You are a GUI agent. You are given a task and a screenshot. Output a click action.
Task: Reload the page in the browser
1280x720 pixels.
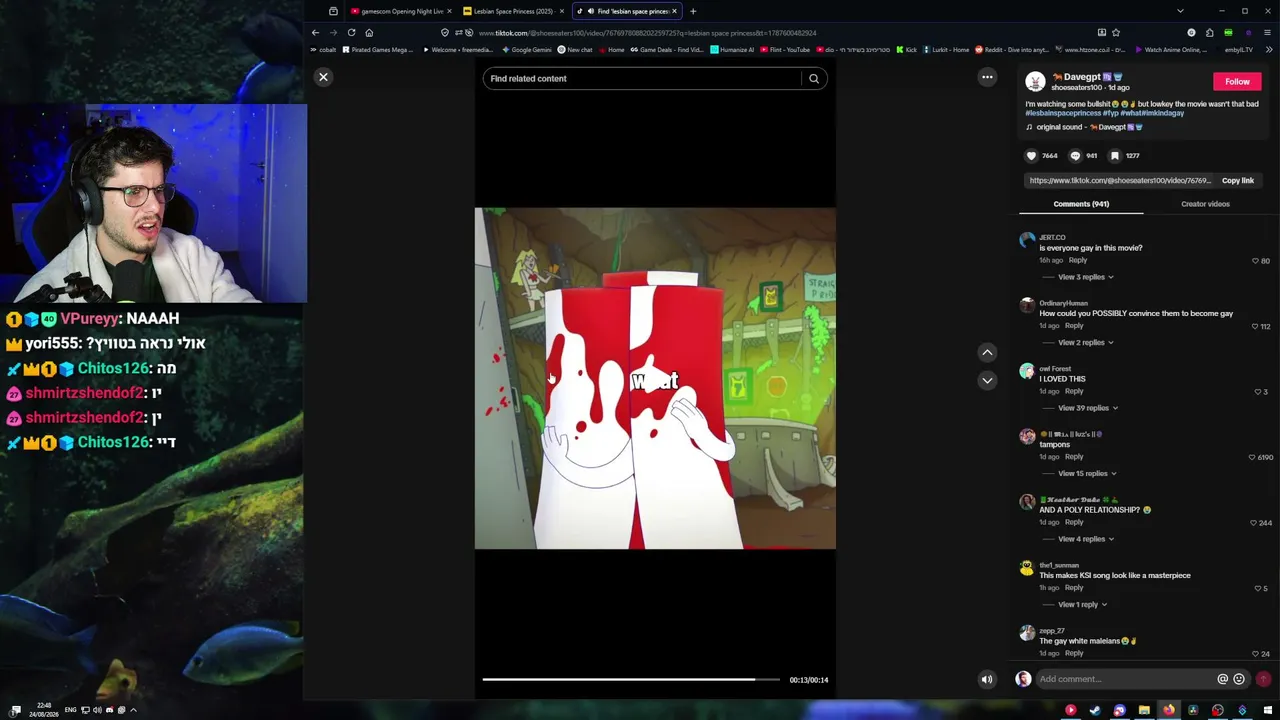pos(351,33)
